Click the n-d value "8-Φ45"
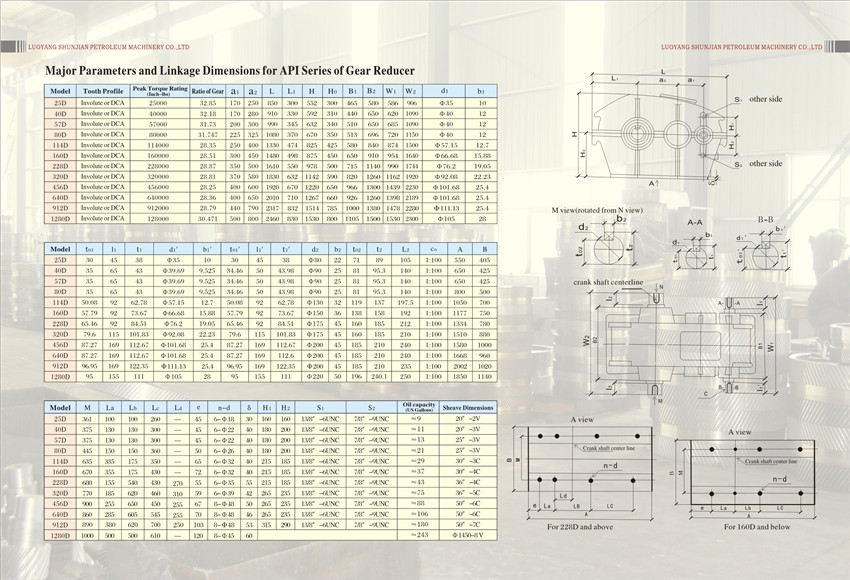Image resolution: width=850 pixels, height=580 pixels. 224,536
